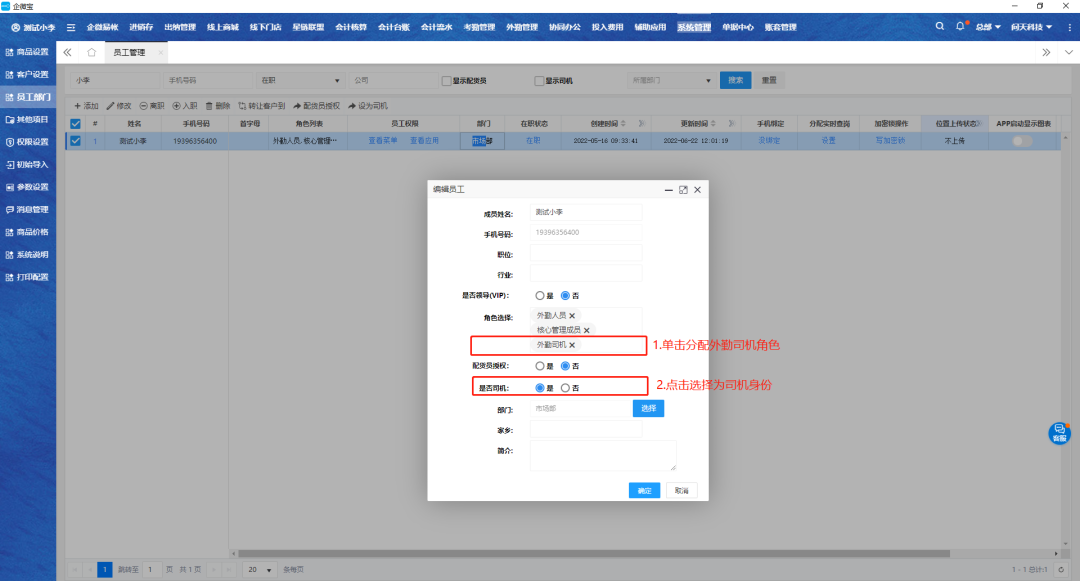Open the vertical three-dot more menu
1080x581 pixels.
click(x=1066, y=51)
